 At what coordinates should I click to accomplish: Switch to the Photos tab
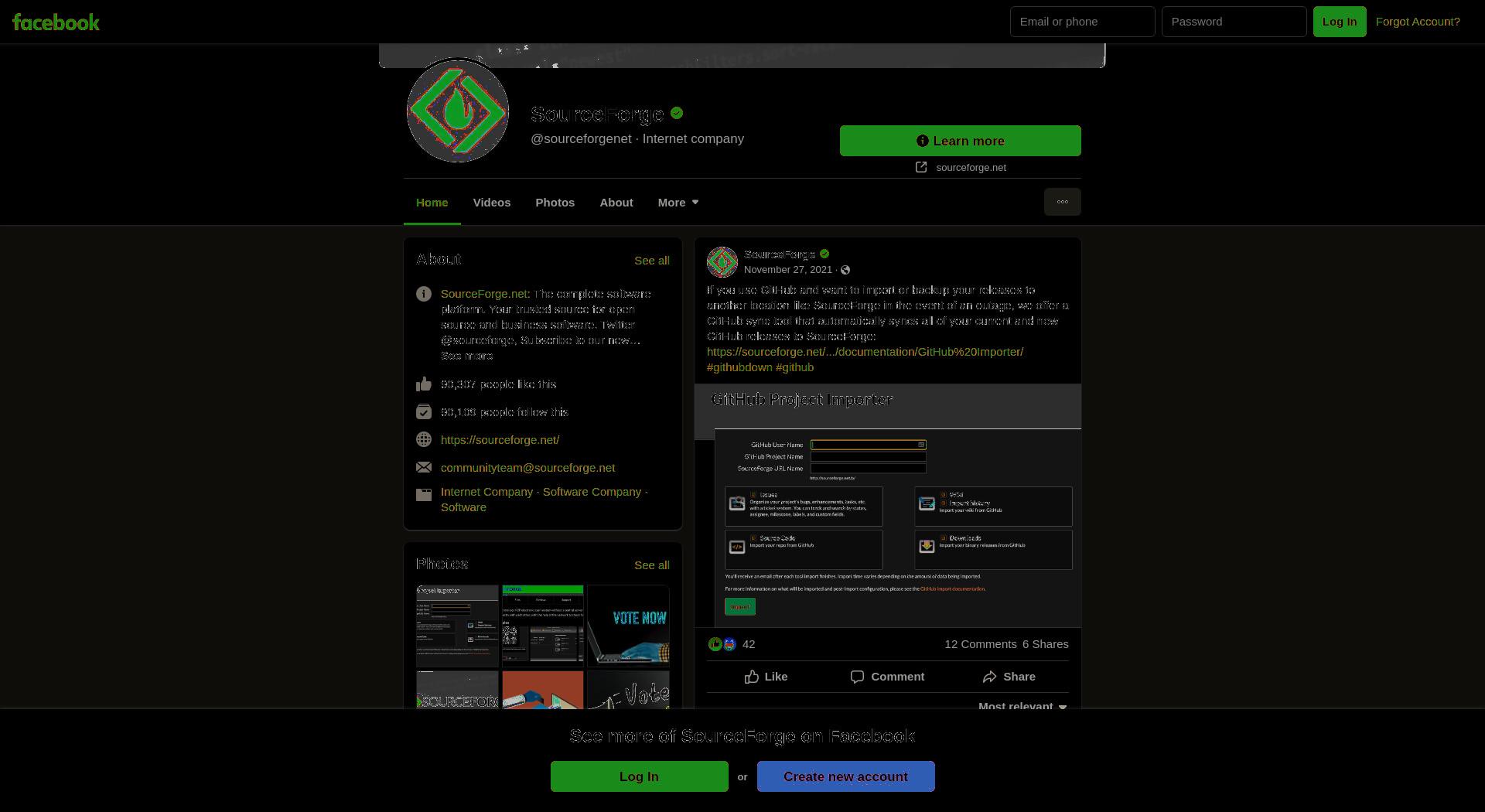point(555,203)
